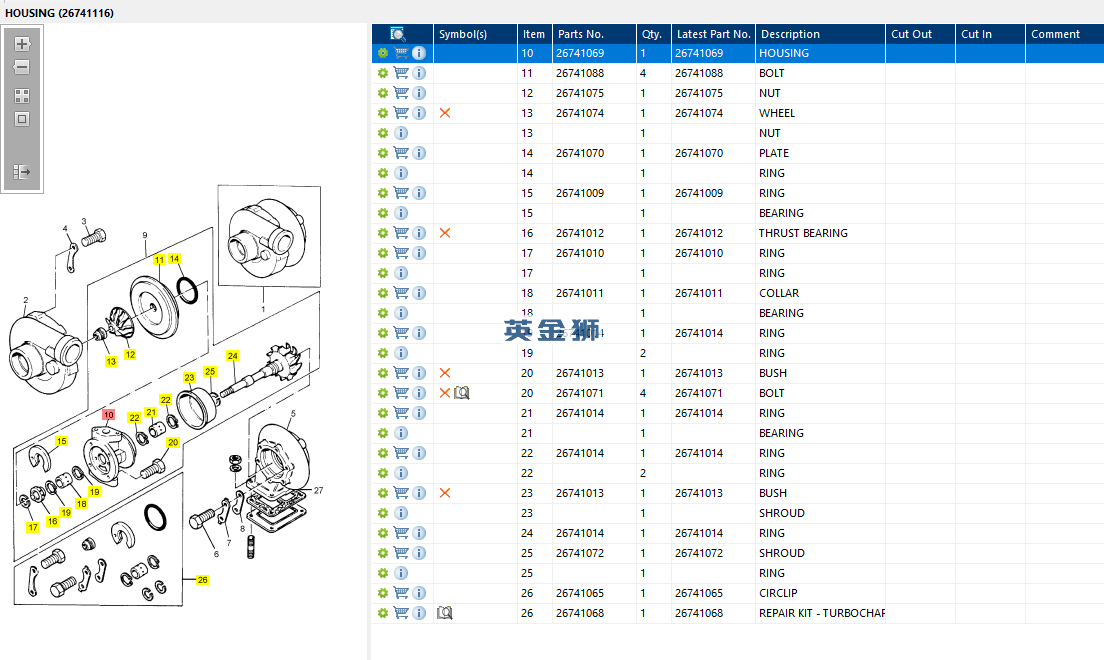
Task: Select callout 16 on the diagram
Action: click(52, 521)
